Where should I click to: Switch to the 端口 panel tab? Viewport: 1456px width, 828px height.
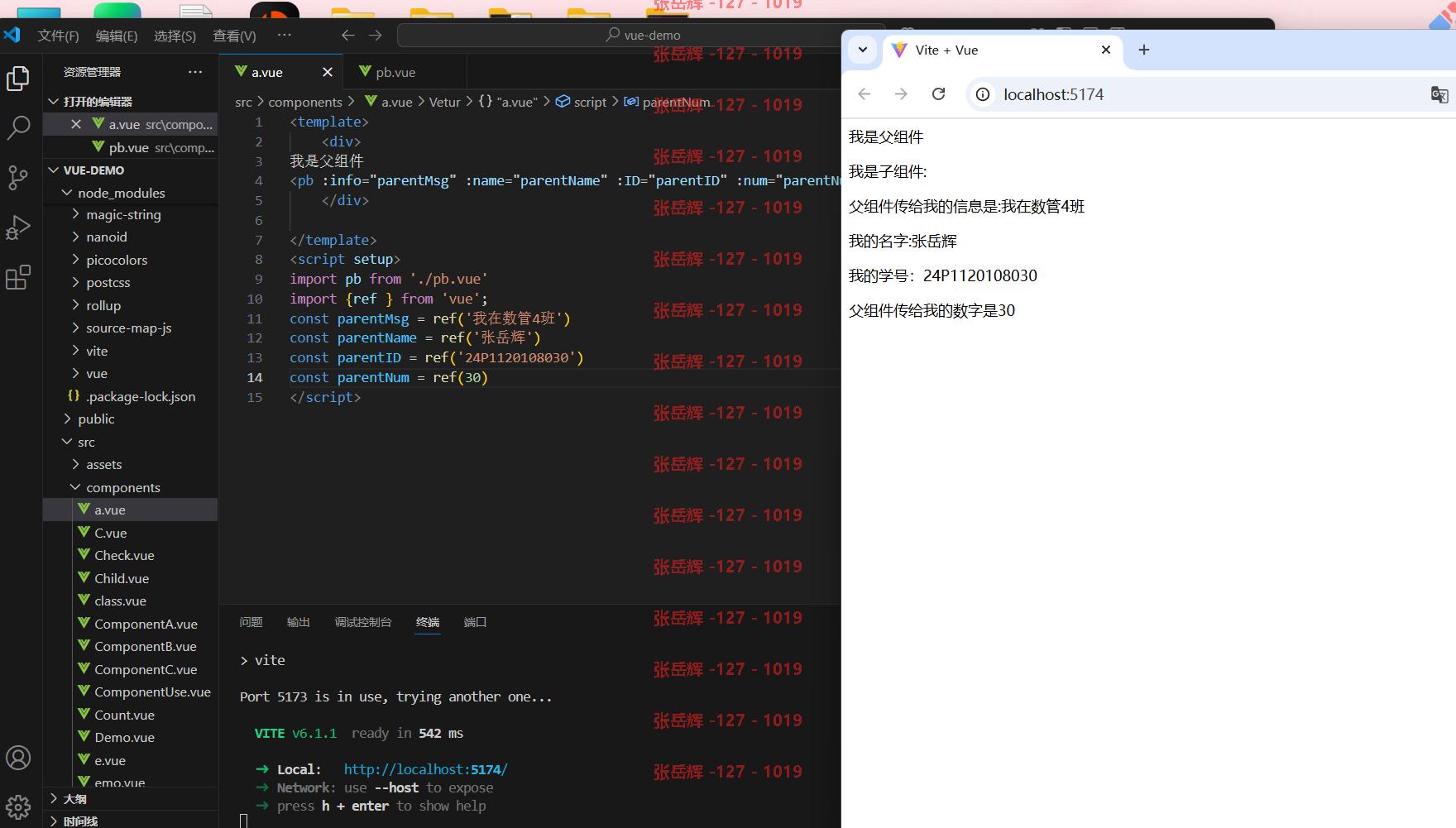(476, 622)
